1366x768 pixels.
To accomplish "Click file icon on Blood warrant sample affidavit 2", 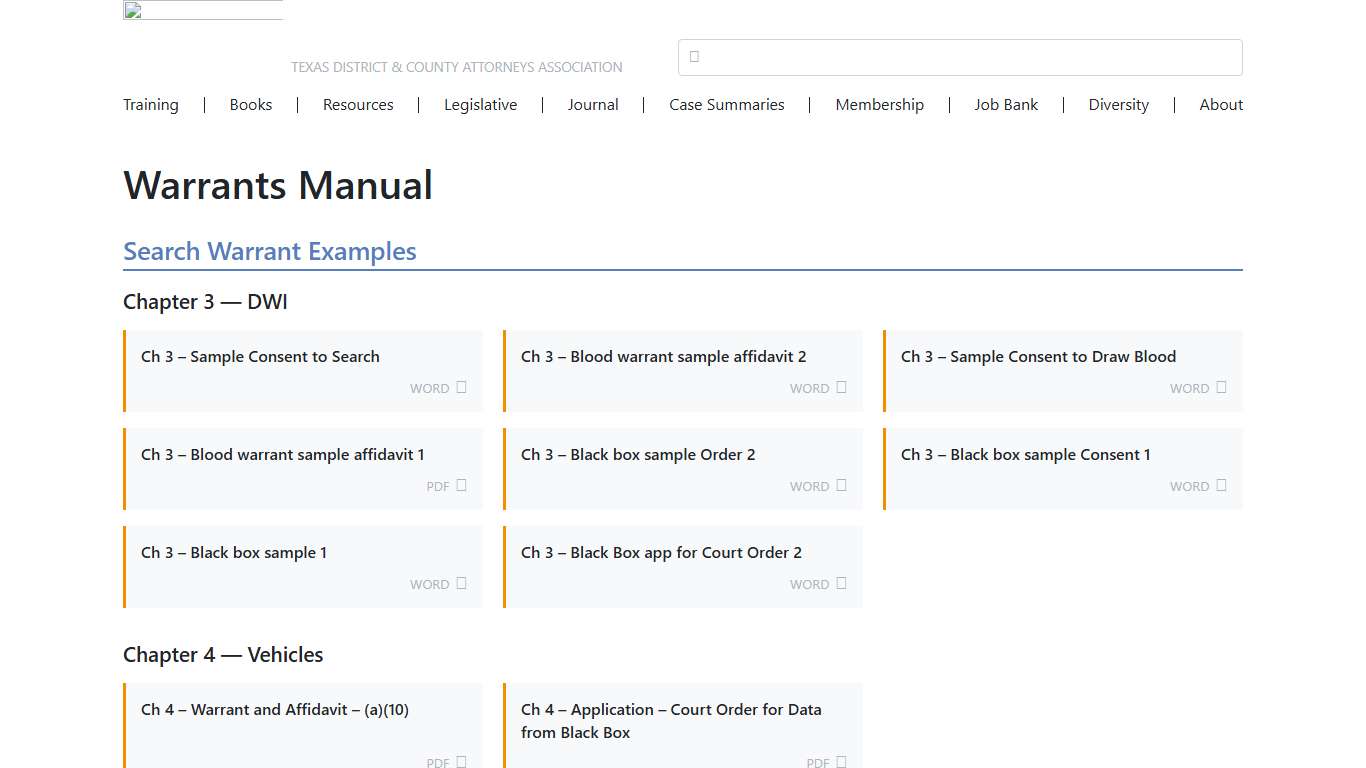I will (841, 387).
